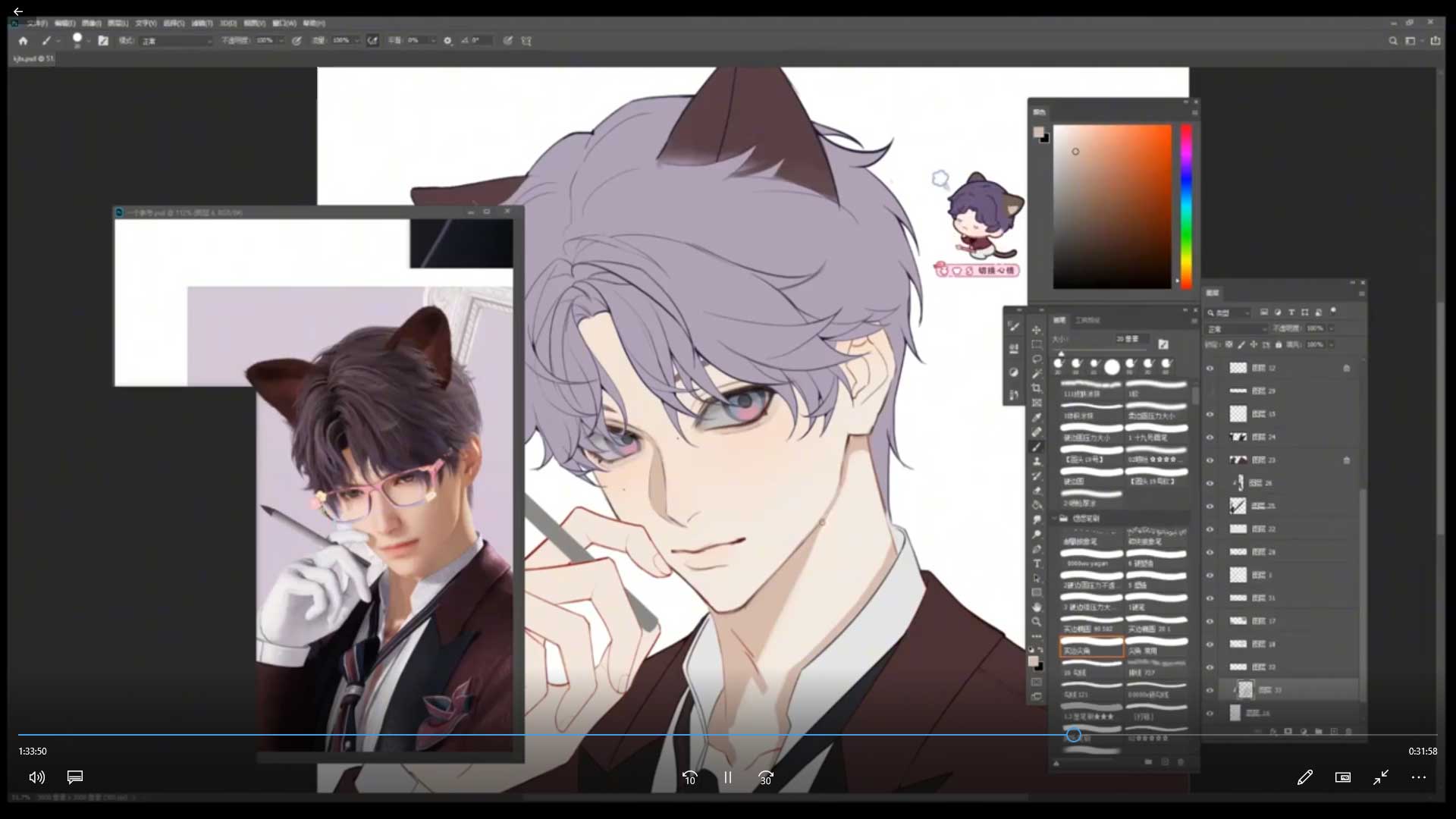
Task: Skip forward 30 seconds
Action: click(x=765, y=777)
